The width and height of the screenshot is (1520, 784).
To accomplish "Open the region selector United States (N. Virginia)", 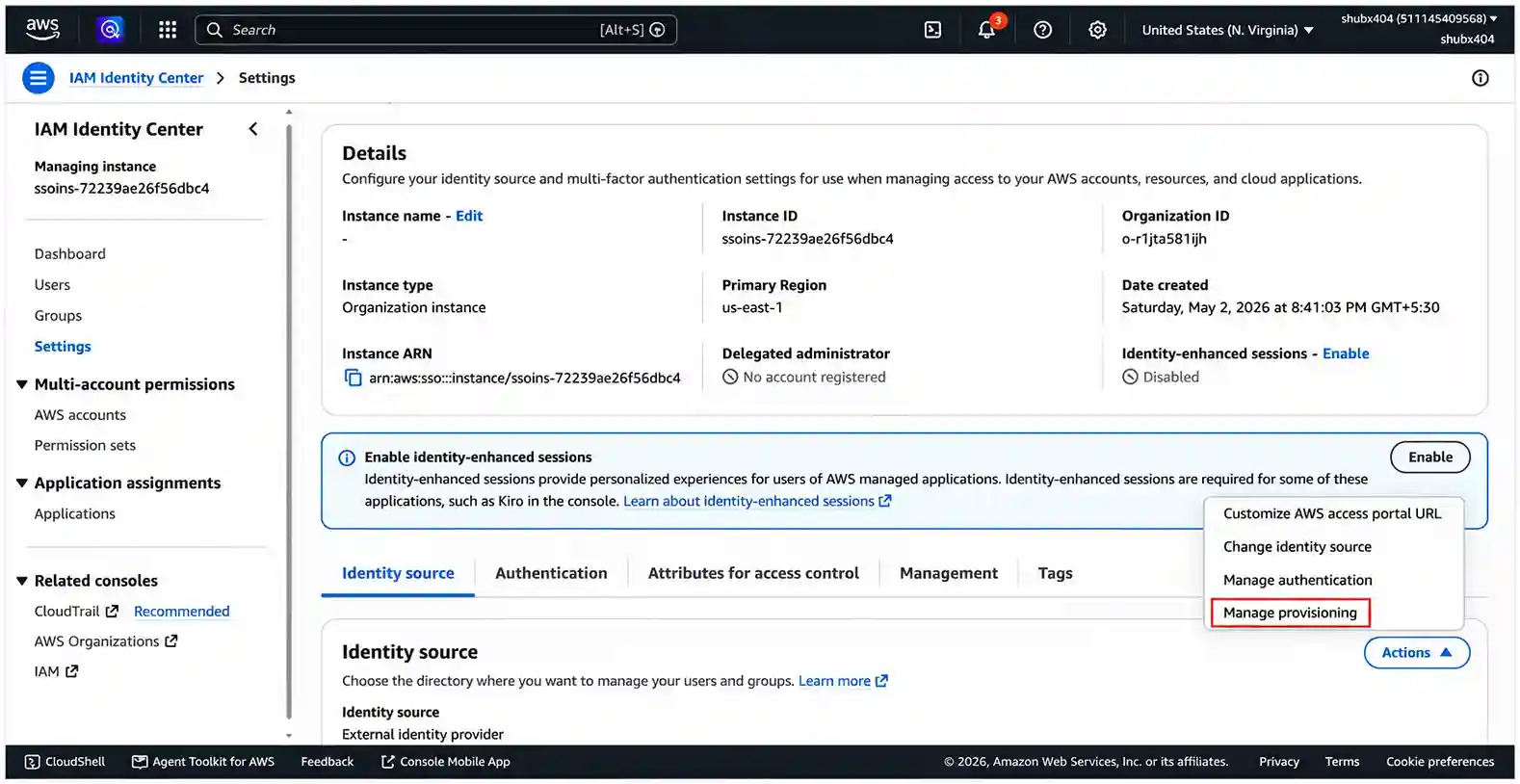I will click(x=1227, y=30).
